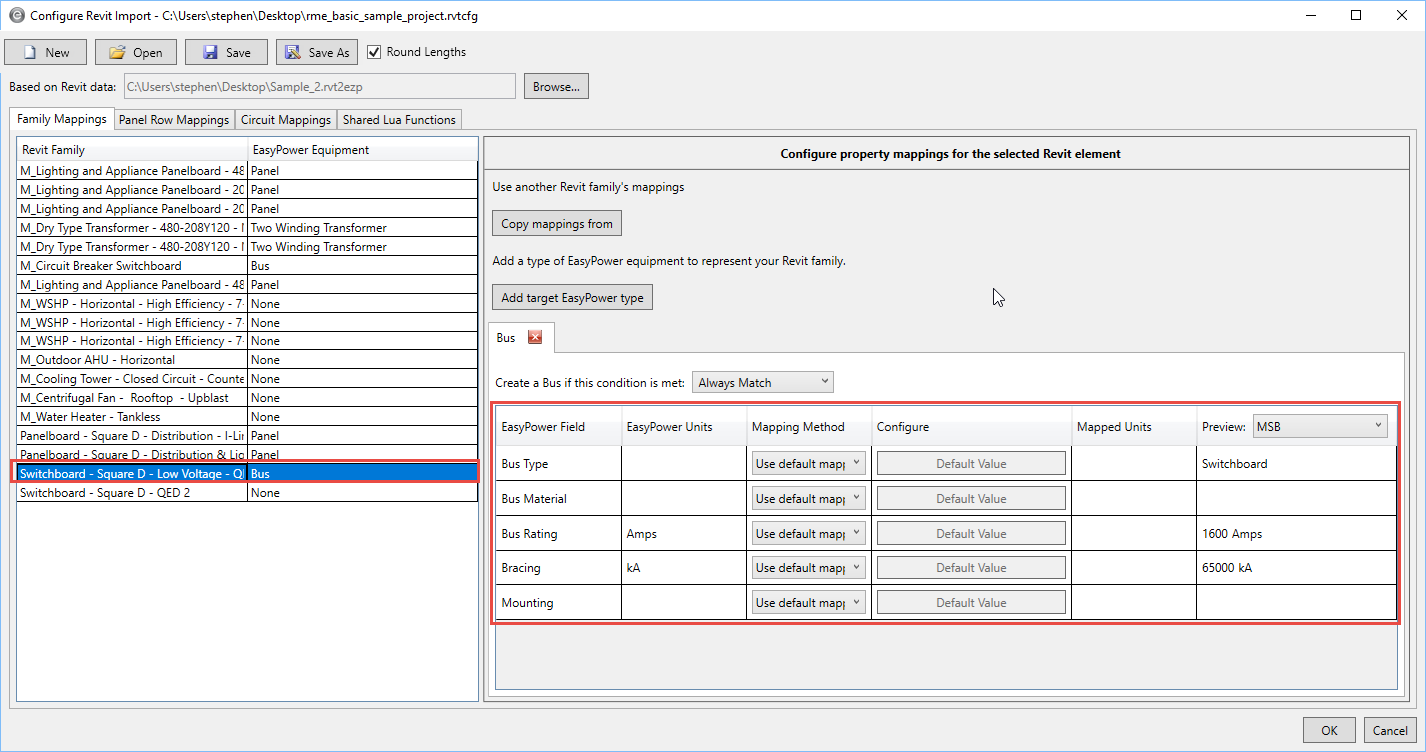
Task: Open Bus Rating mapping method dropdown
Action: tap(808, 534)
